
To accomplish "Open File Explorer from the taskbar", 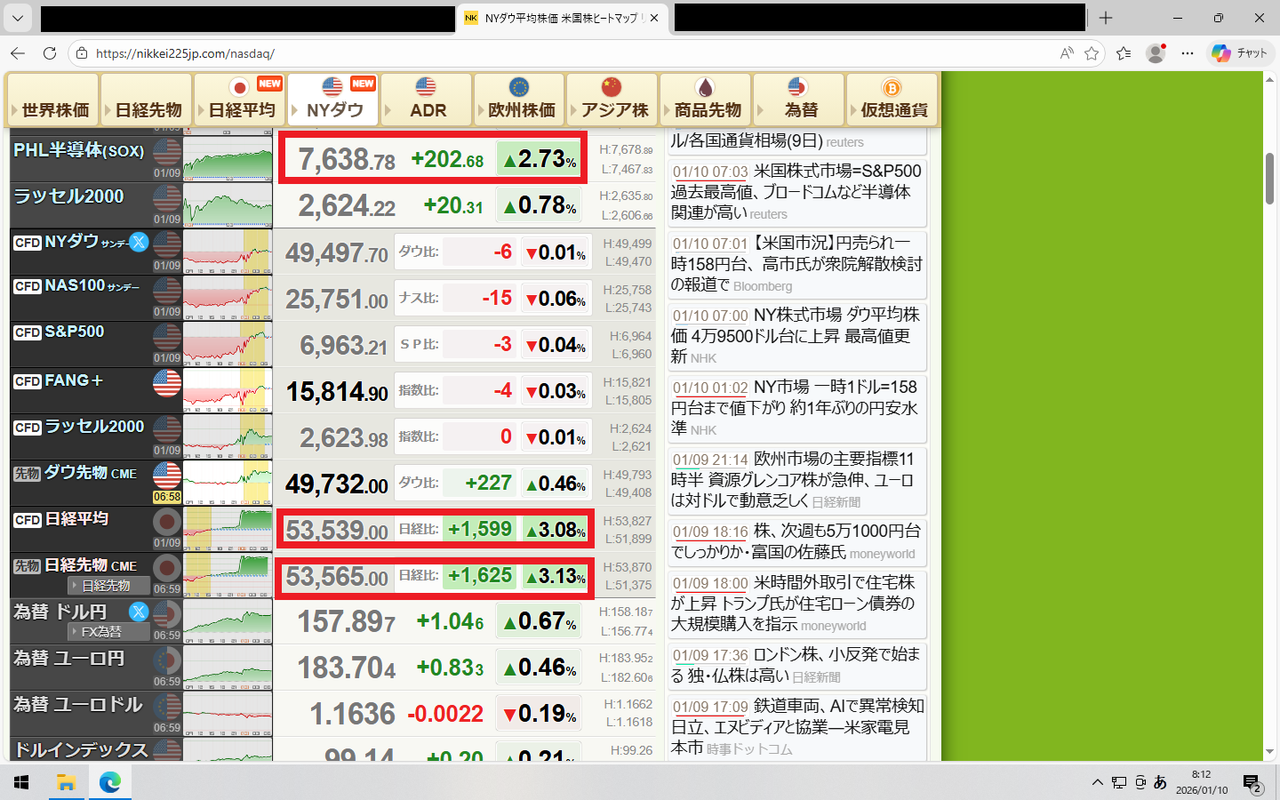I will pos(66,781).
